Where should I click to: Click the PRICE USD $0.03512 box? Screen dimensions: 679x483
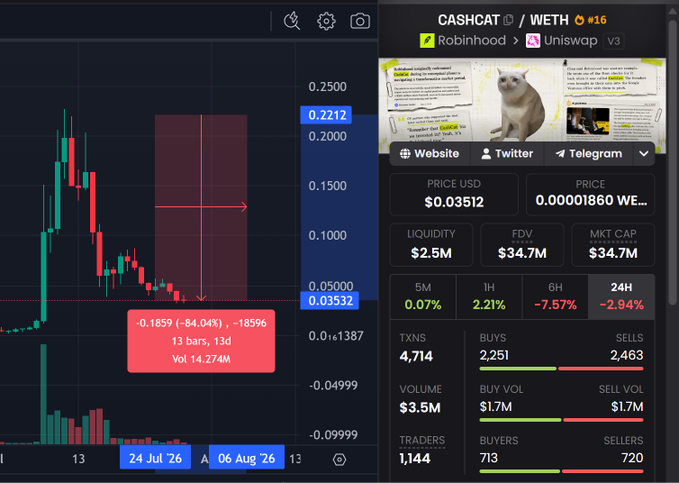(x=454, y=194)
